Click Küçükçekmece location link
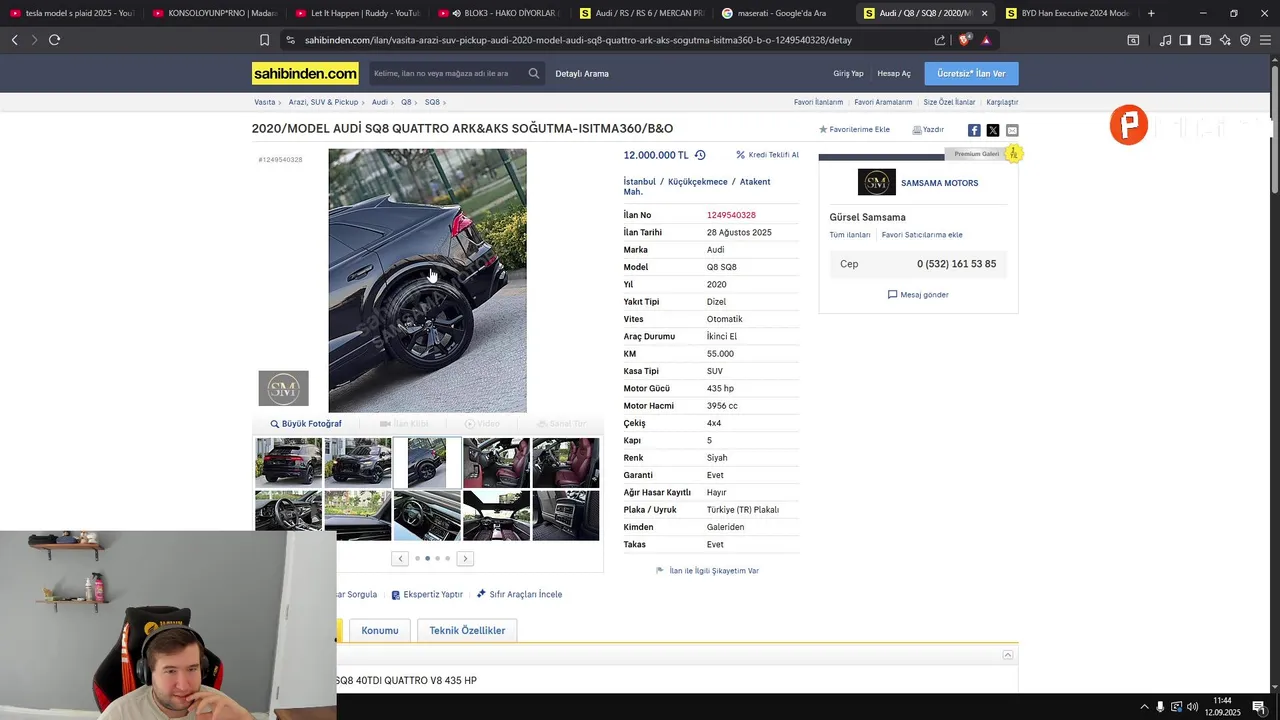This screenshot has width=1280, height=720. tap(698, 182)
